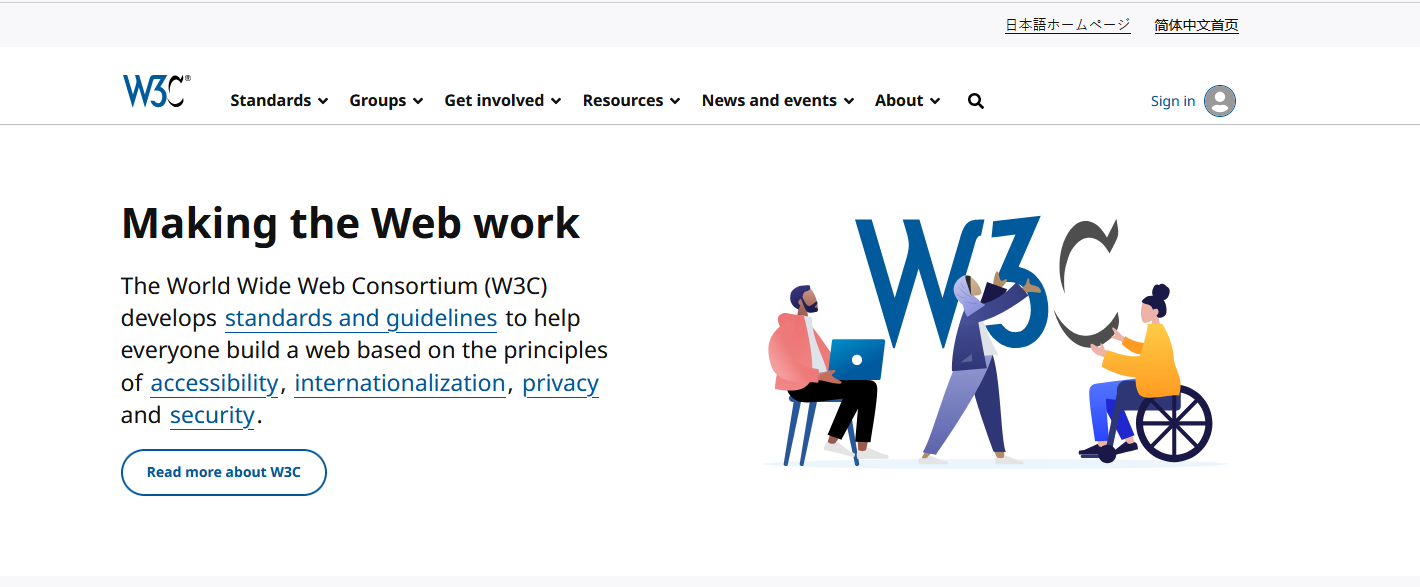
Task: Expand the Standards menu
Action: coord(279,101)
